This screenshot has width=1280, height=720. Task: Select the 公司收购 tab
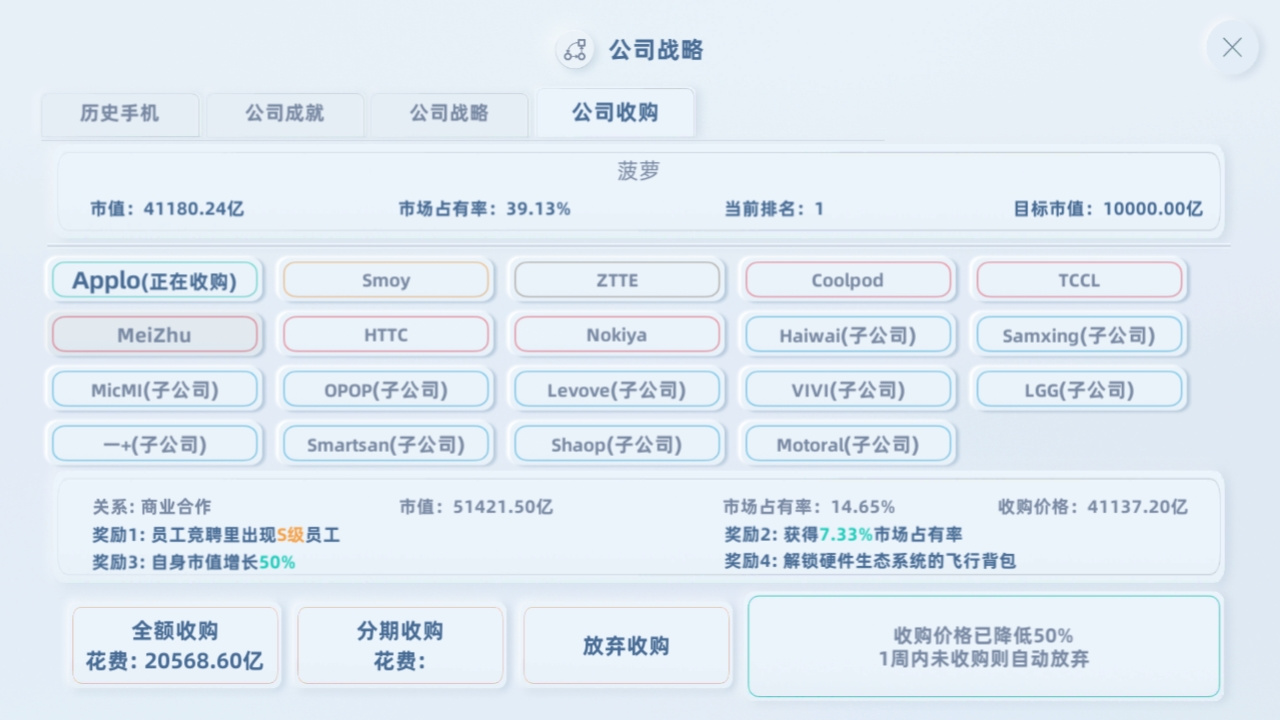[x=615, y=113]
